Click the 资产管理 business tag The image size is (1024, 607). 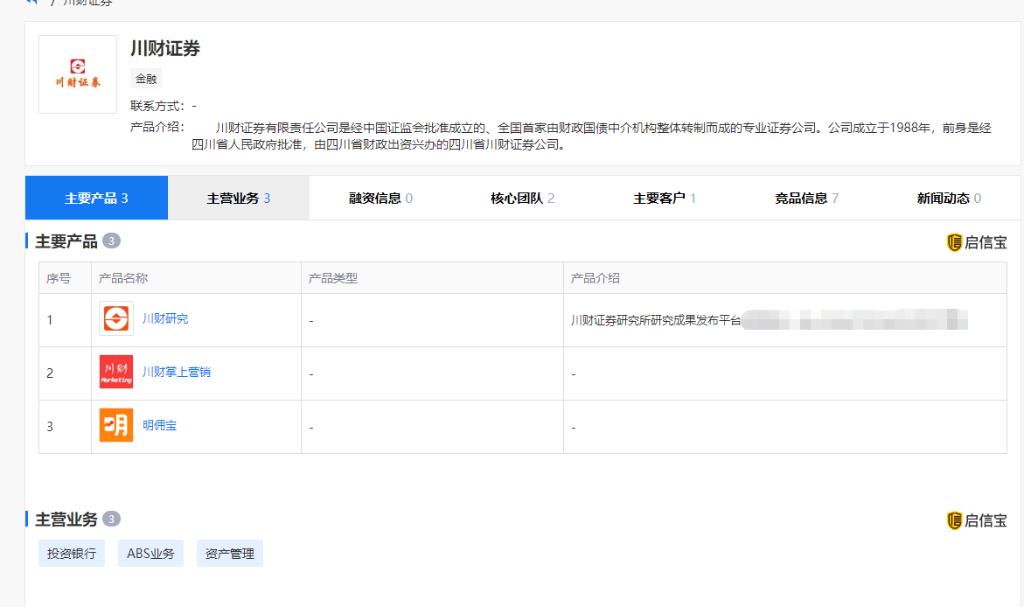click(x=229, y=553)
